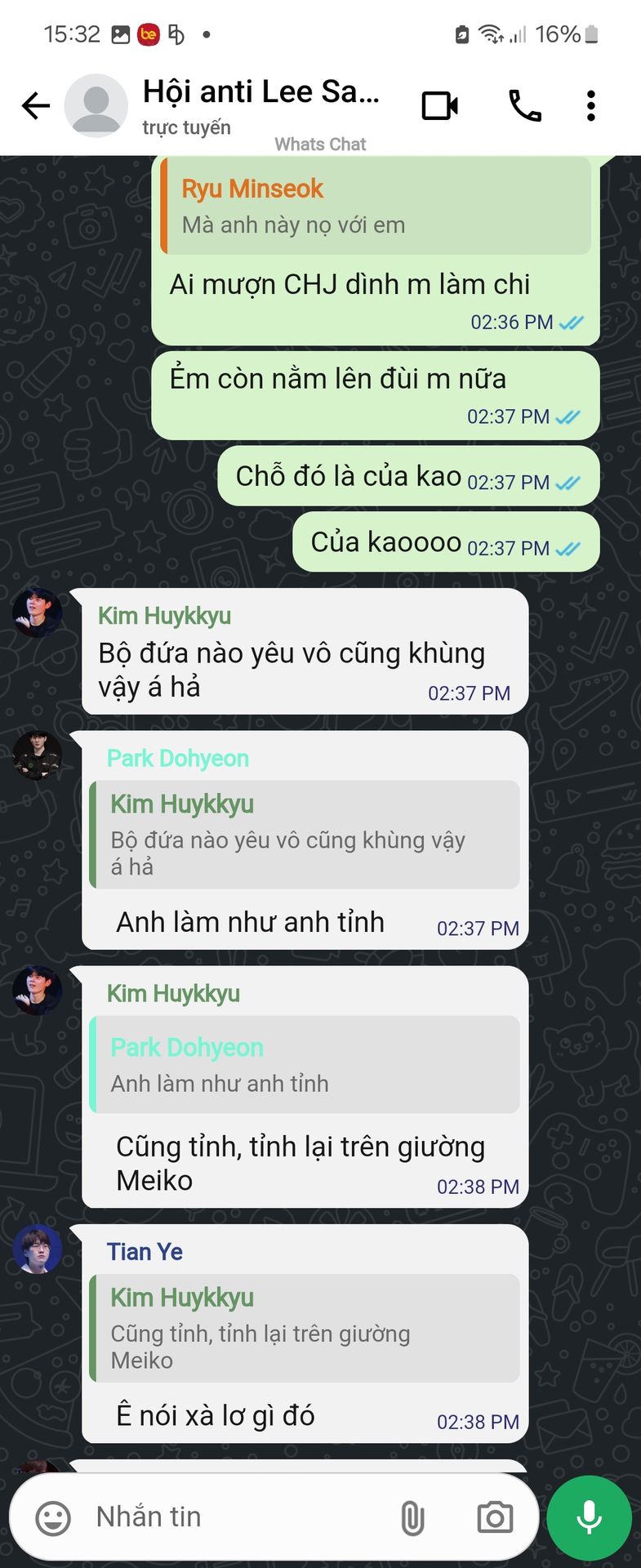Open the quoted Ryu Minseok message

[x=376, y=206]
